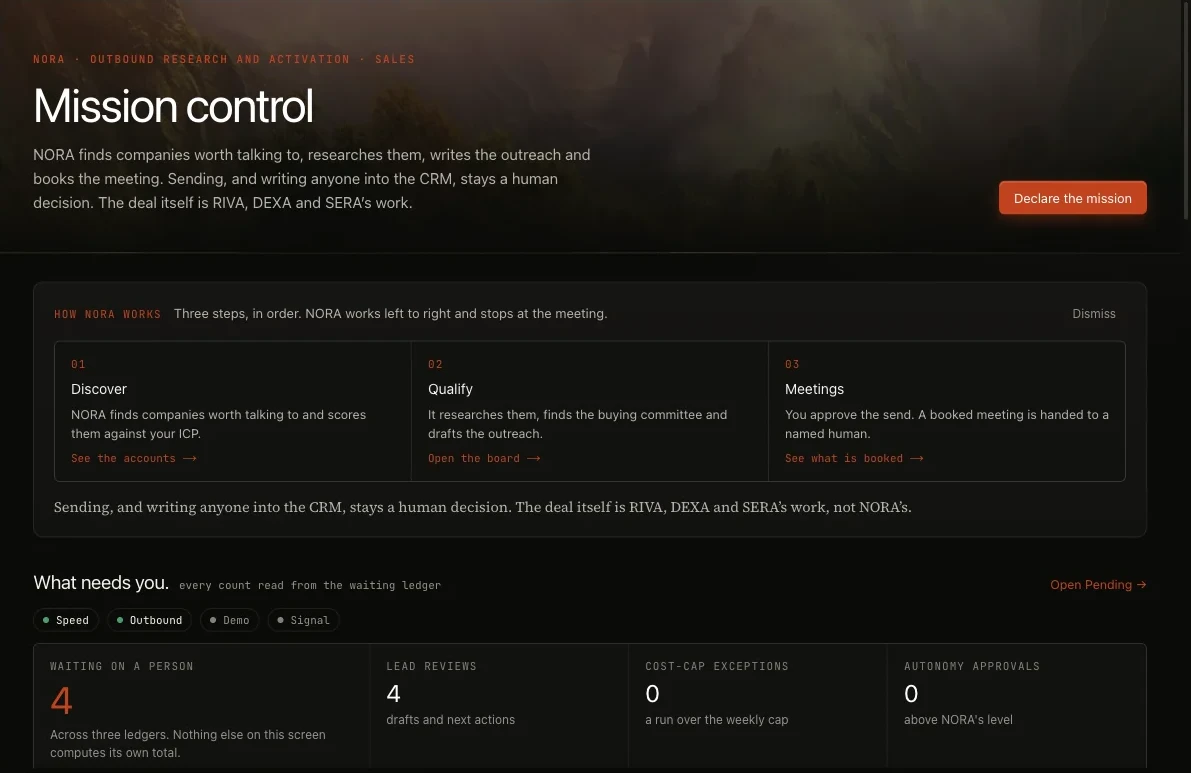Click the NORA breadcrumb header text
The height and width of the screenshot is (773, 1191).
[x=223, y=59]
